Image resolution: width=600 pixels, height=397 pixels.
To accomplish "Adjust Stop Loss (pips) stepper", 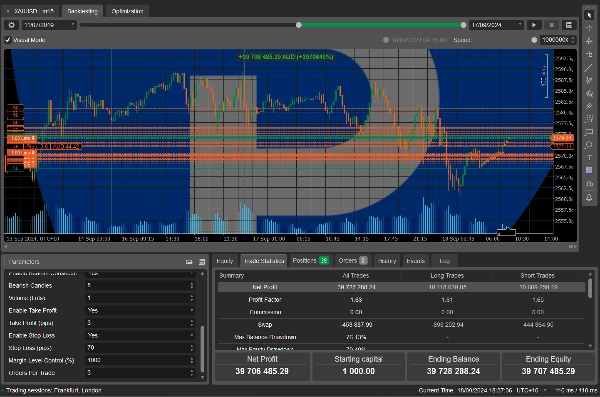I will 192,348.
